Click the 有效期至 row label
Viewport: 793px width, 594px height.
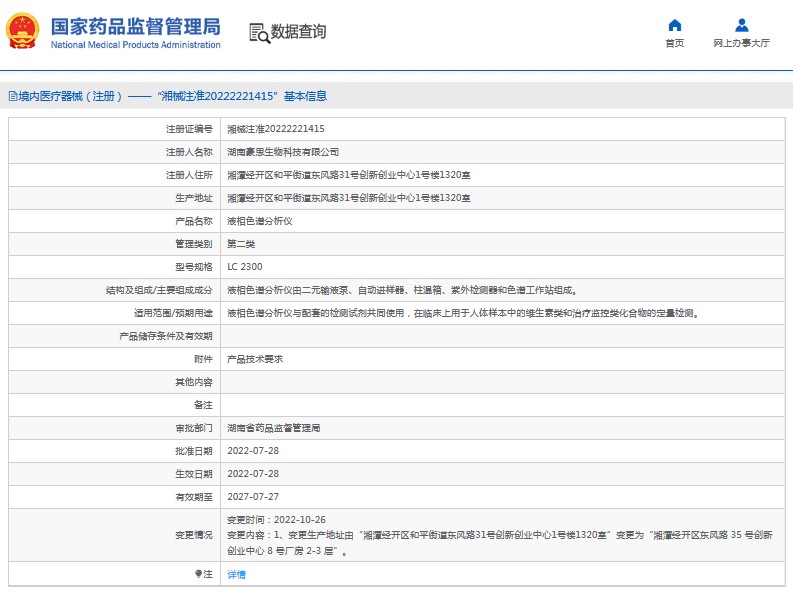[x=194, y=497]
